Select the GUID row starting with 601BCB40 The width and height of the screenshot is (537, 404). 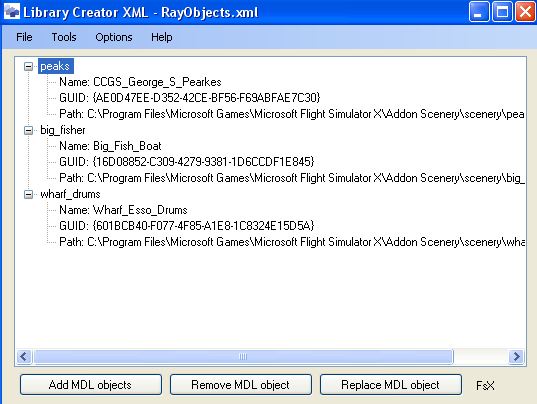(187, 226)
